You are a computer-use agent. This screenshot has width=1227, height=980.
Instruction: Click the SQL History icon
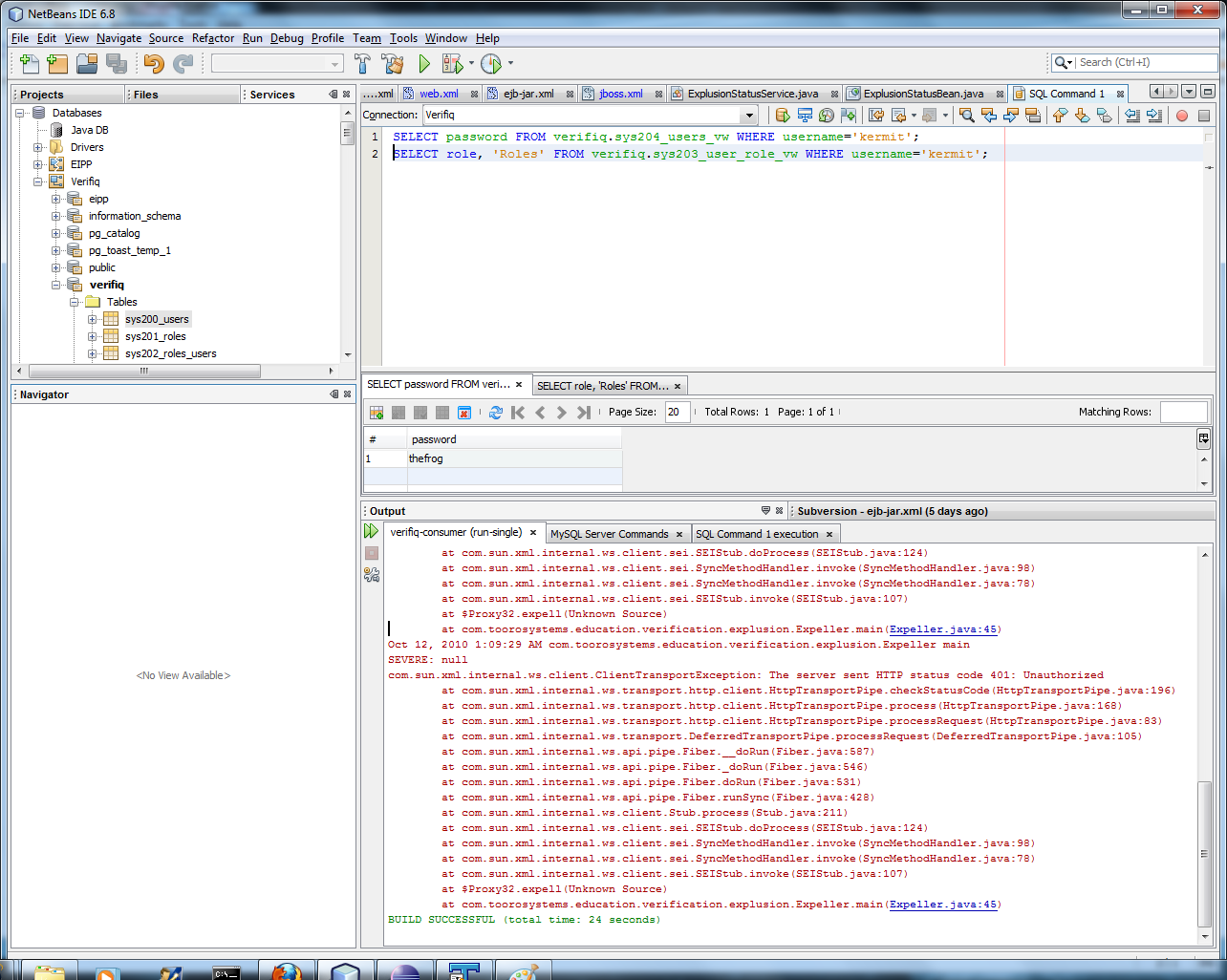tap(827, 116)
